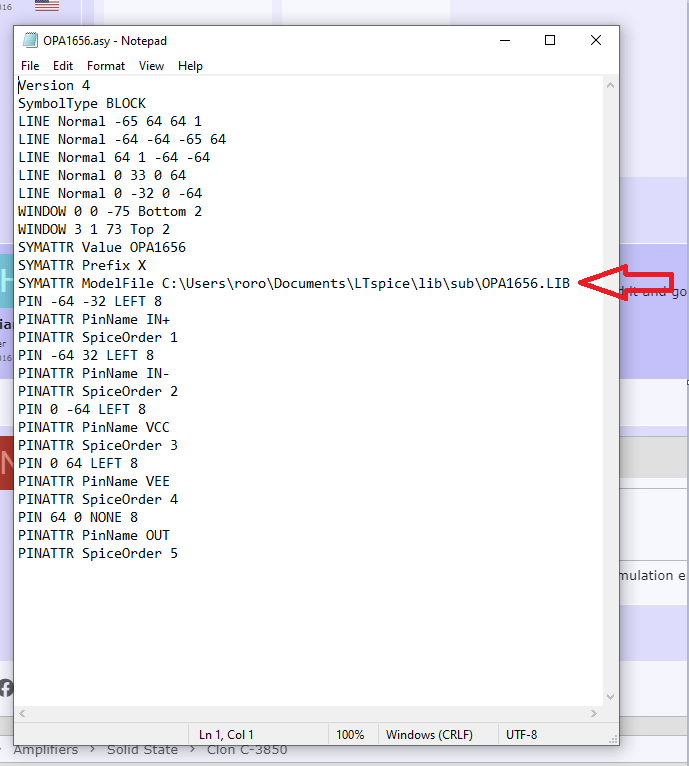
Task: Click the window corner grip in the status bar
Action: point(613,739)
